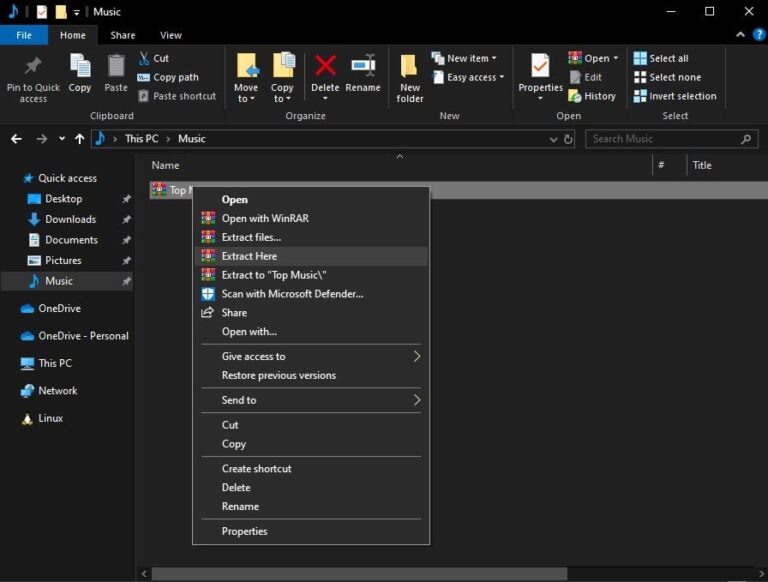
Task: Select Quick access in navigation pane
Action: pyautogui.click(x=68, y=178)
